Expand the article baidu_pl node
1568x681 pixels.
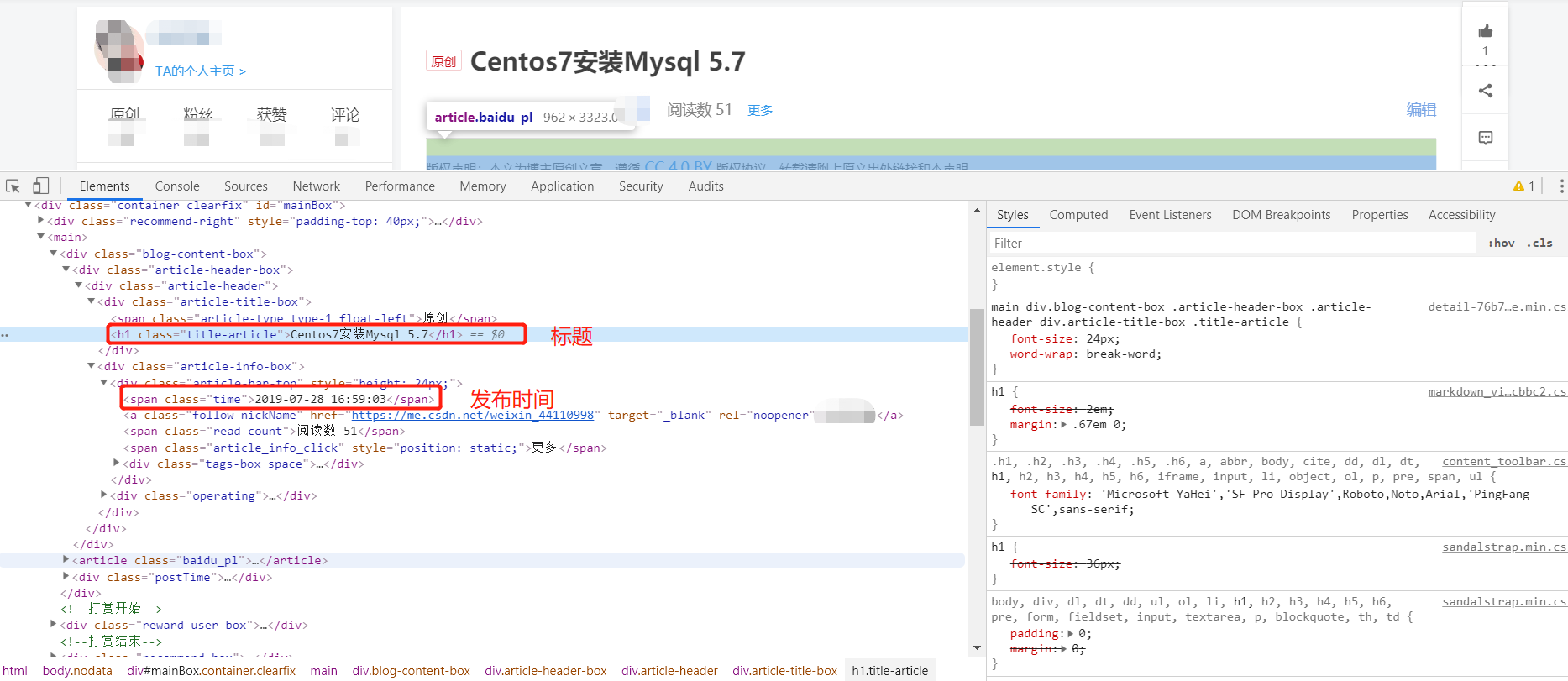click(x=66, y=559)
